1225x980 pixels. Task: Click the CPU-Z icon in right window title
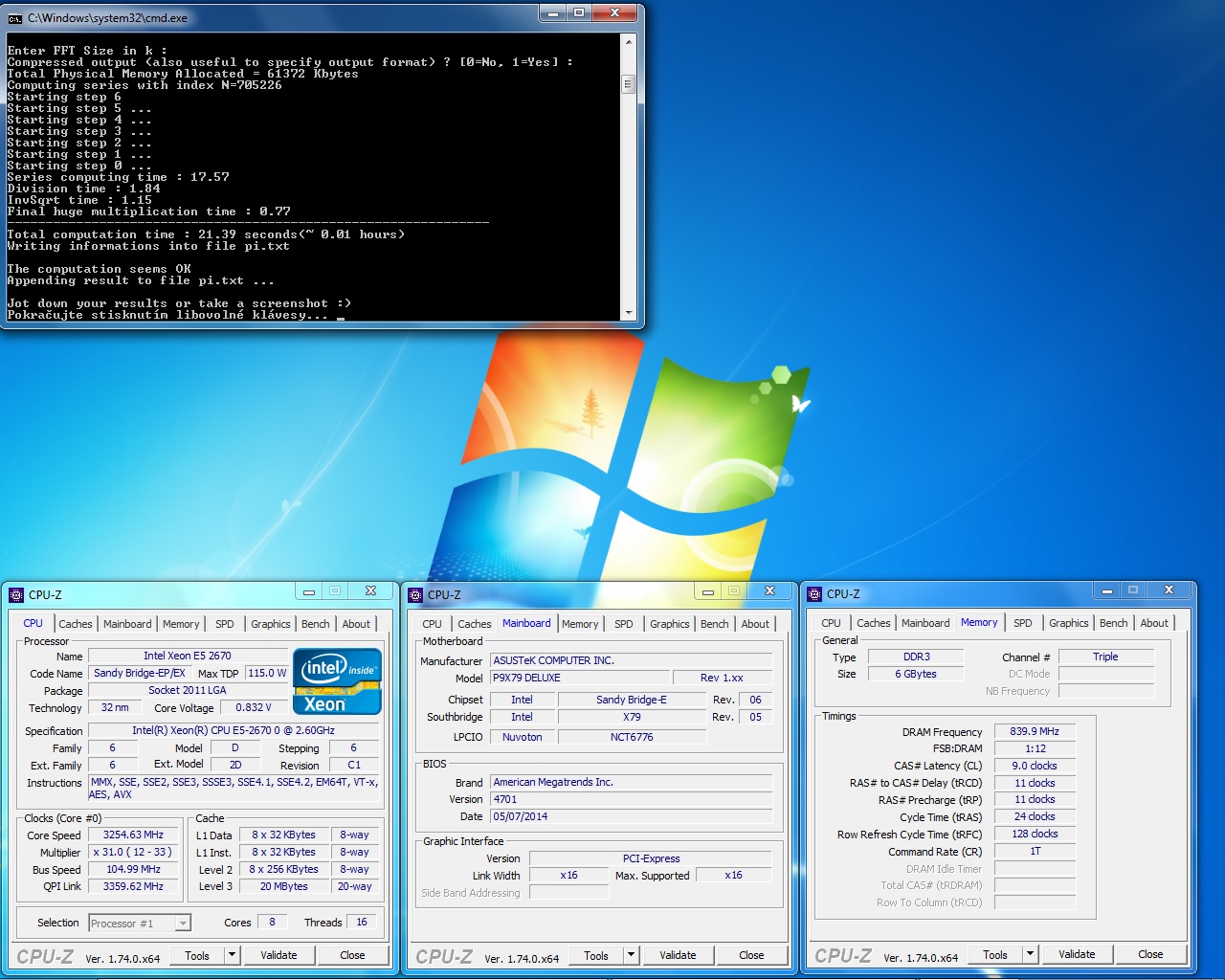pyautogui.click(x=814, y=593)
